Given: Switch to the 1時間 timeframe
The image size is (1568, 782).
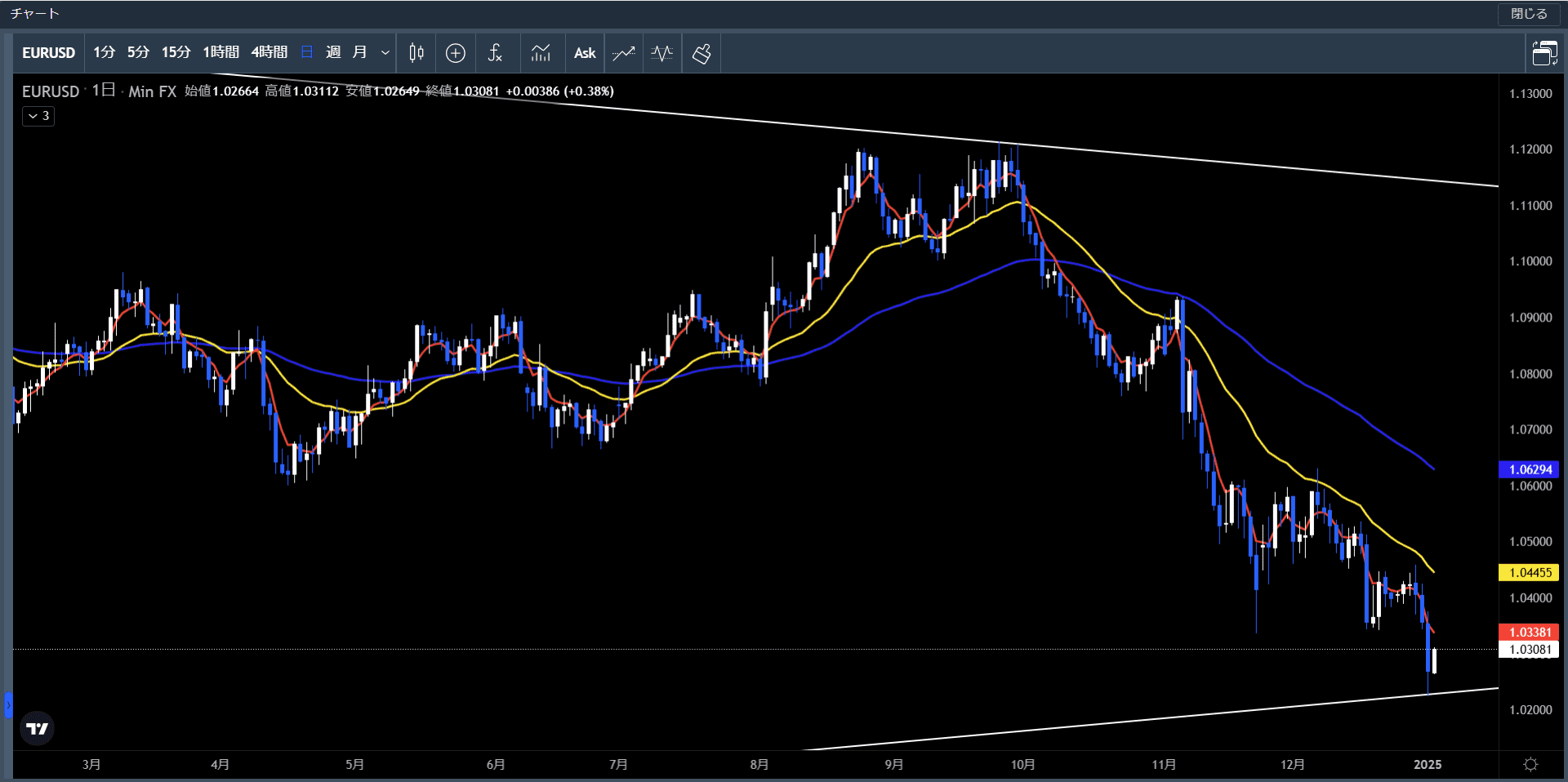Looking at the screenshot, I should 220,52.
